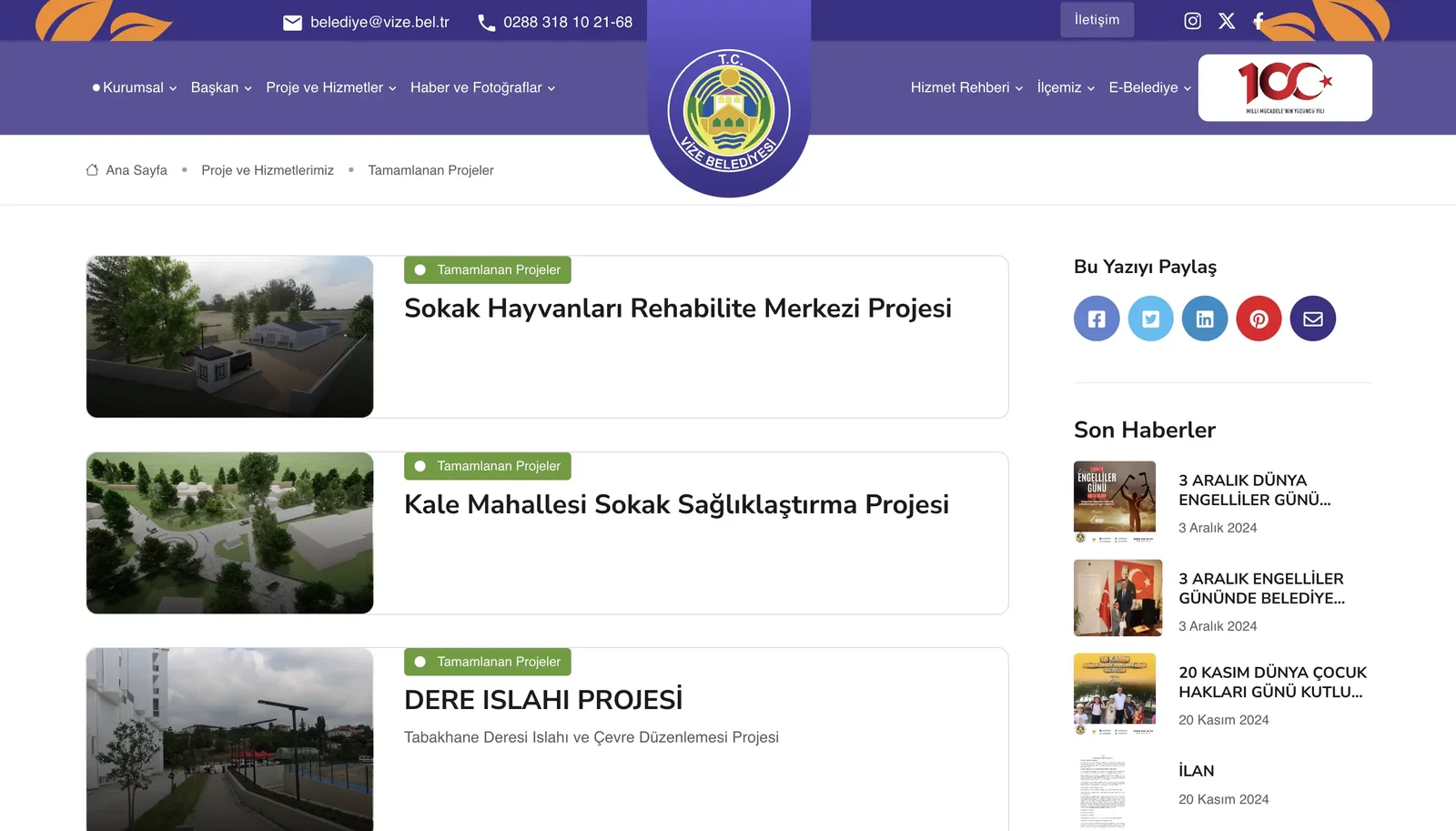Open the Hizmet Rehberi menu

[x=966, y=87]
